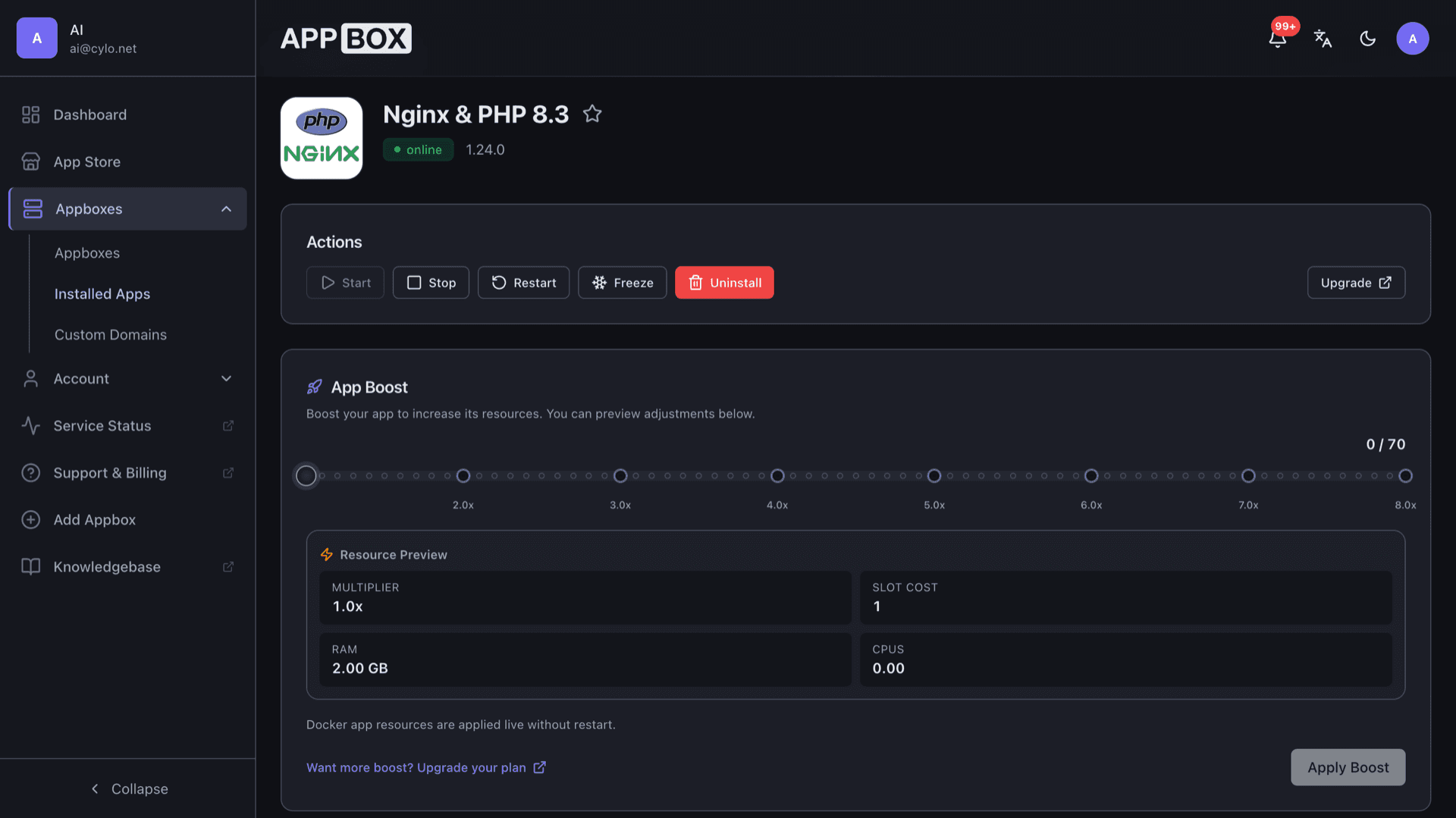The width and height of the screenshot is (1456, 818).
Task: Open Knowledgebase link
Action: click(x=127, y=566)
